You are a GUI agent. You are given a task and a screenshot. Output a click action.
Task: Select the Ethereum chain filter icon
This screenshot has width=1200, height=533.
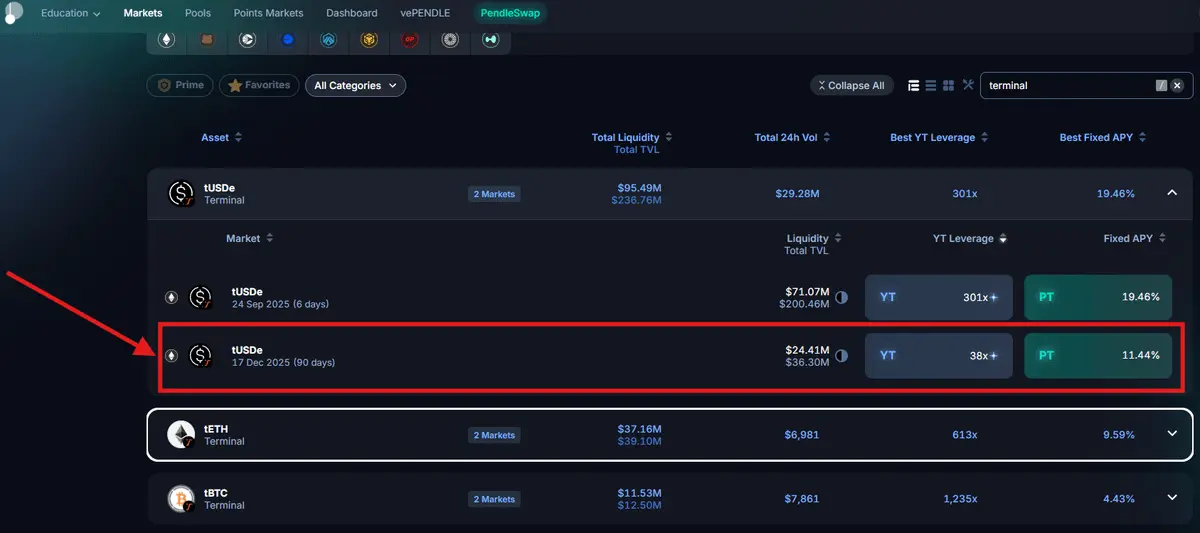tap(165, 40)
